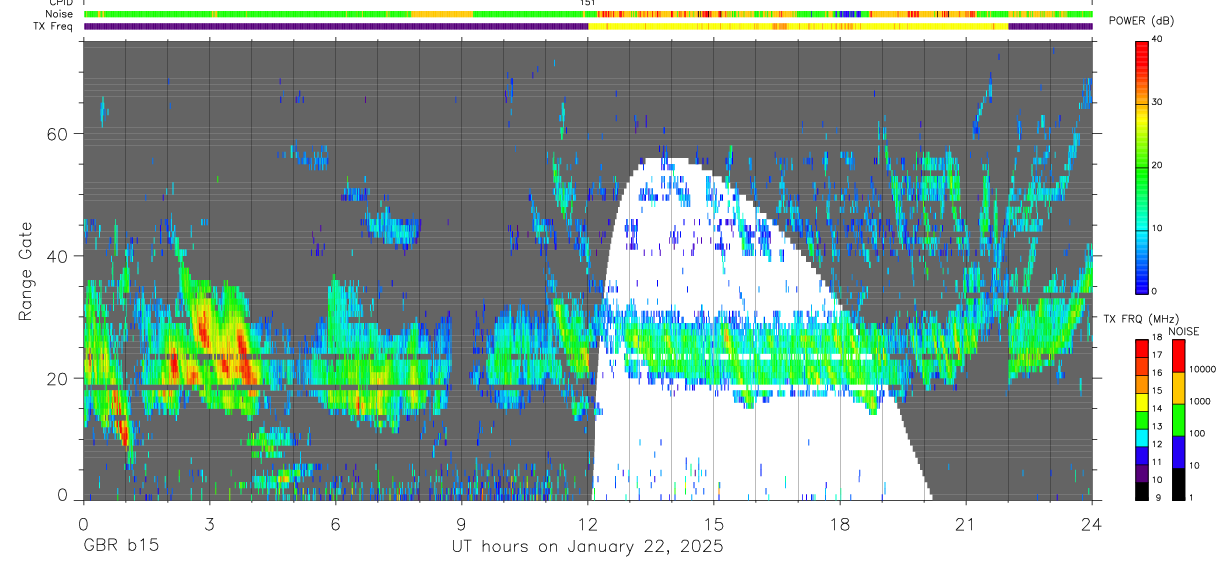Click UT hour 0 on time axis
The height and width of the screenshot is (567, 1228).
[x=83, y=523]
